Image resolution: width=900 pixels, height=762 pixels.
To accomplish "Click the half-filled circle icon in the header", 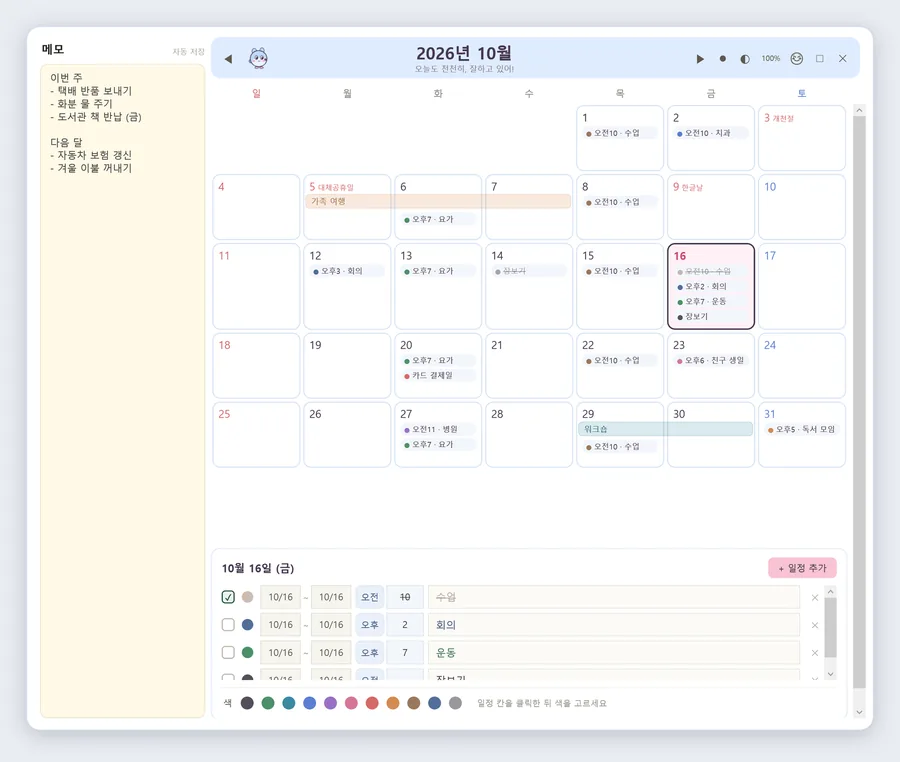I will pyautogui.click(x=745, y=59).
